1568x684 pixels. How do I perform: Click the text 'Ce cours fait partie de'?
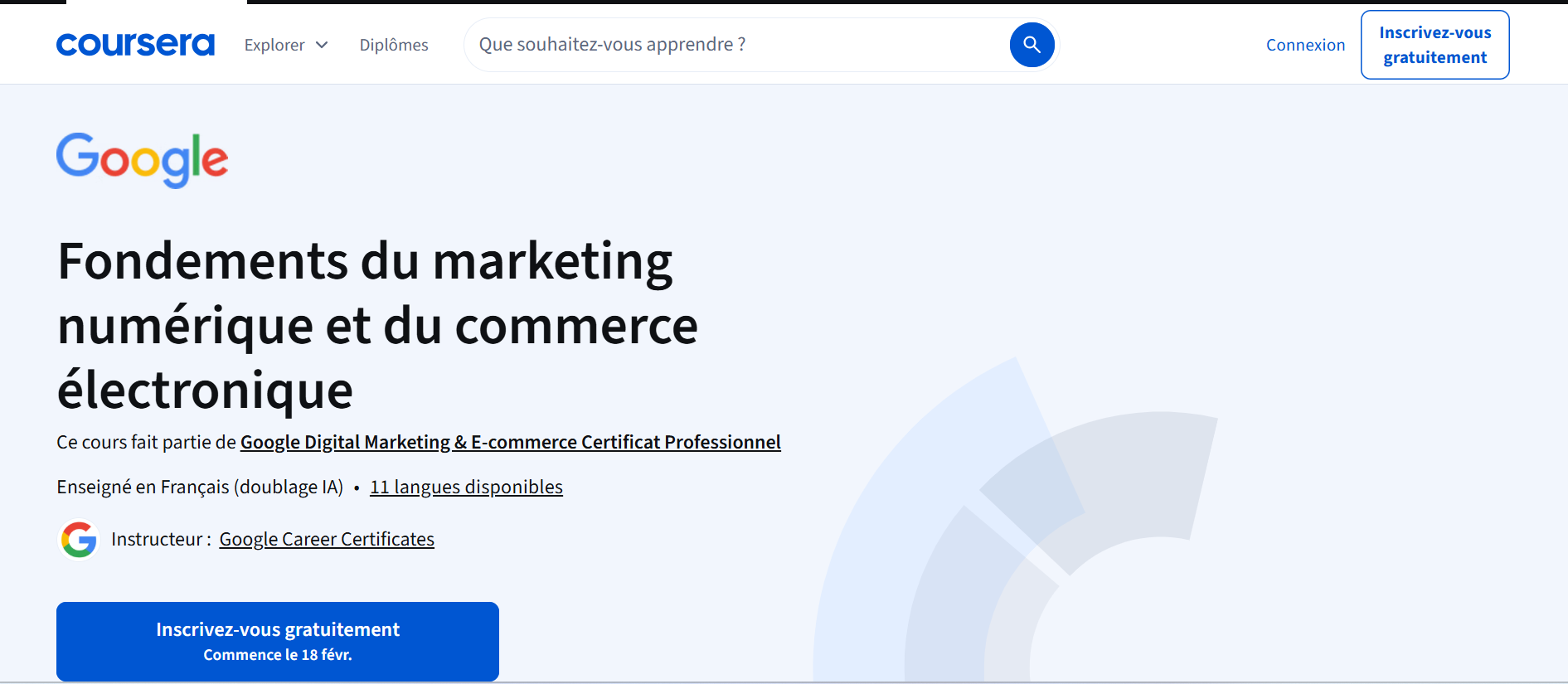click(x=146, y=442)
